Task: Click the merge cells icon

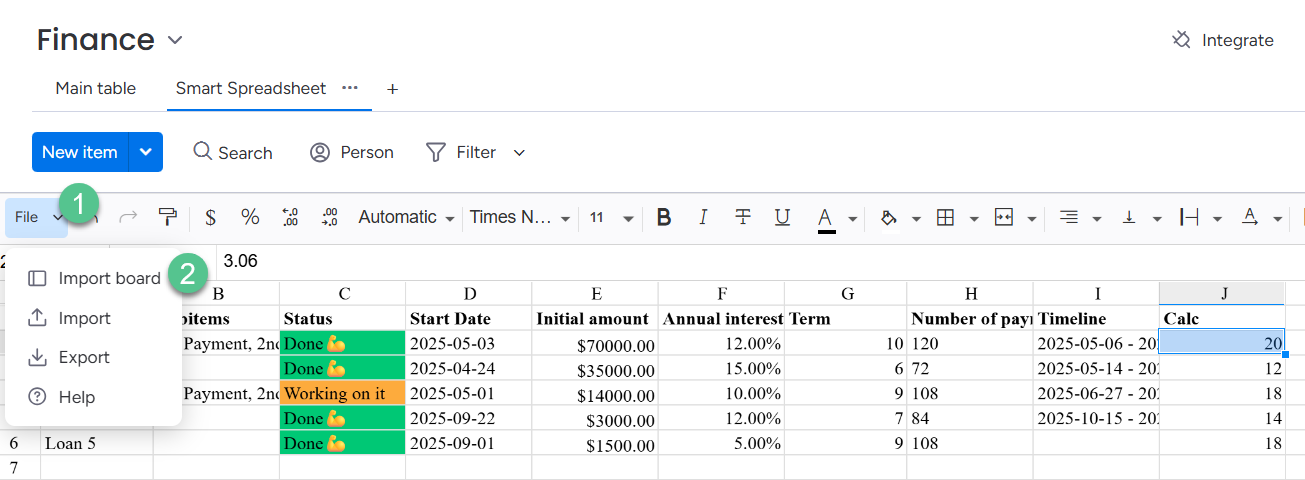Action: tap(1005, 217)
